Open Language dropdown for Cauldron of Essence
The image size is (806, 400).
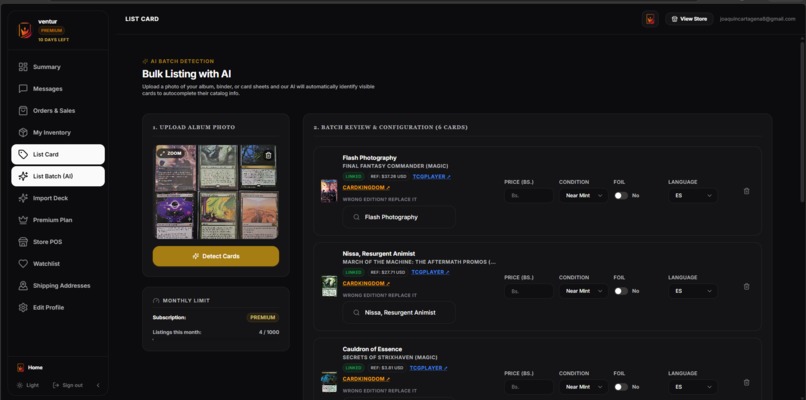pyautogui.click(x=693, y=387)
